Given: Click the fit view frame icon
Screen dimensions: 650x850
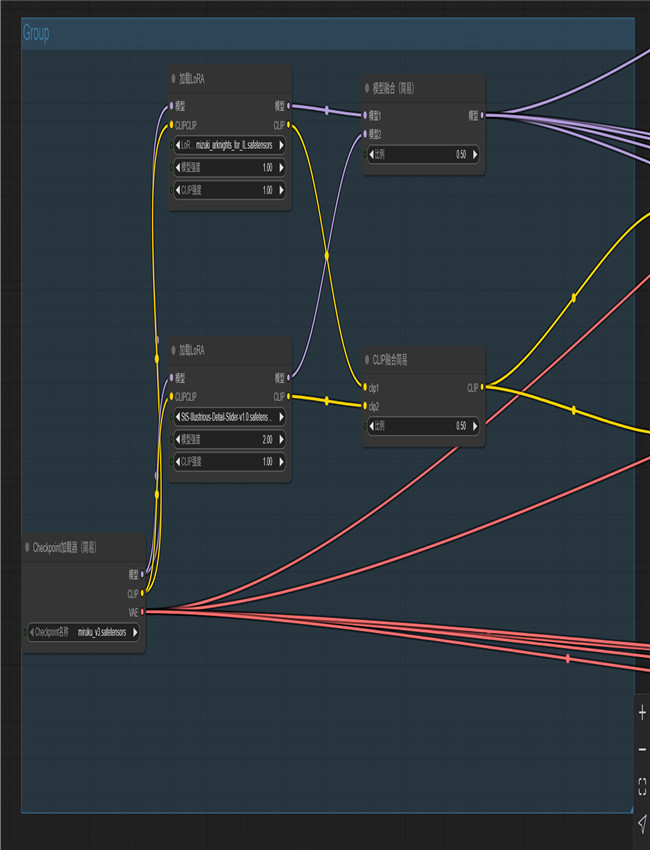Looking at the screenshot, I should tap(642, 785).
